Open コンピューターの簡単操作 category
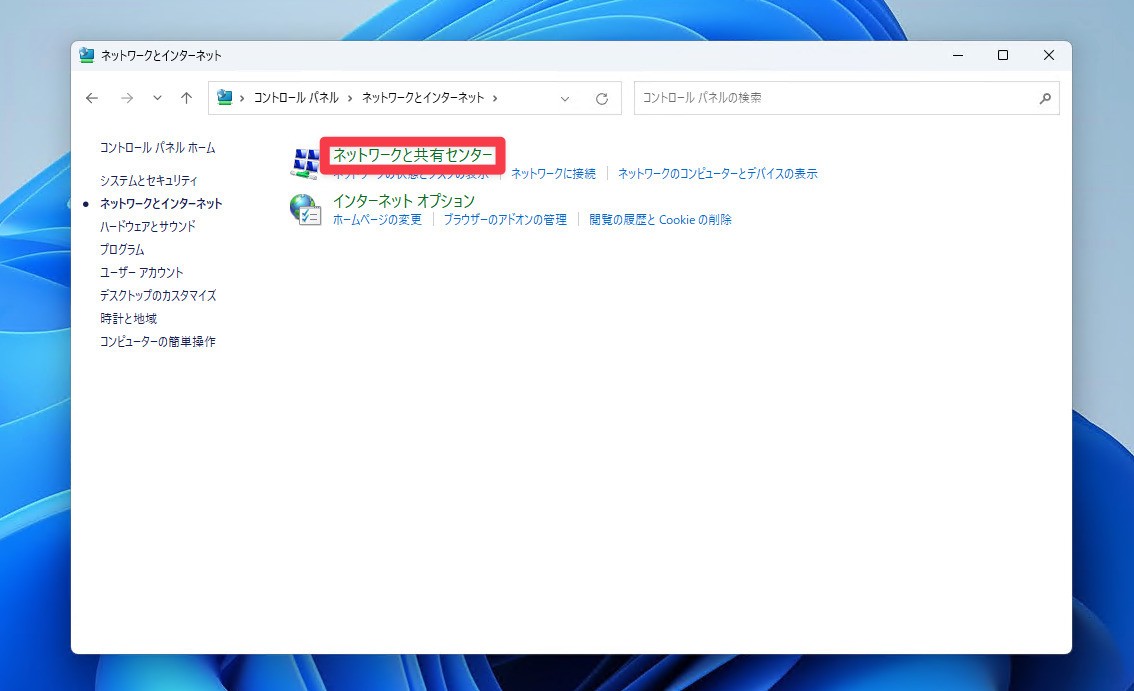This screenshot has height=691, width=1134. (157, 342)
